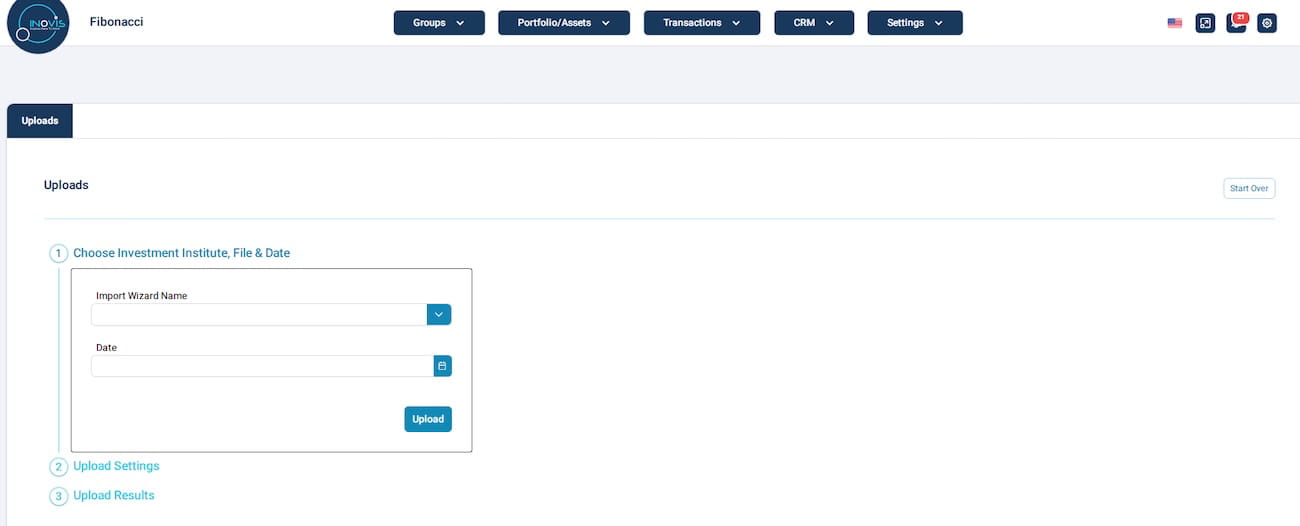Click the fullscreen expand icon in header
This screenshot has height=526, width=1300.
point(1205,23)
